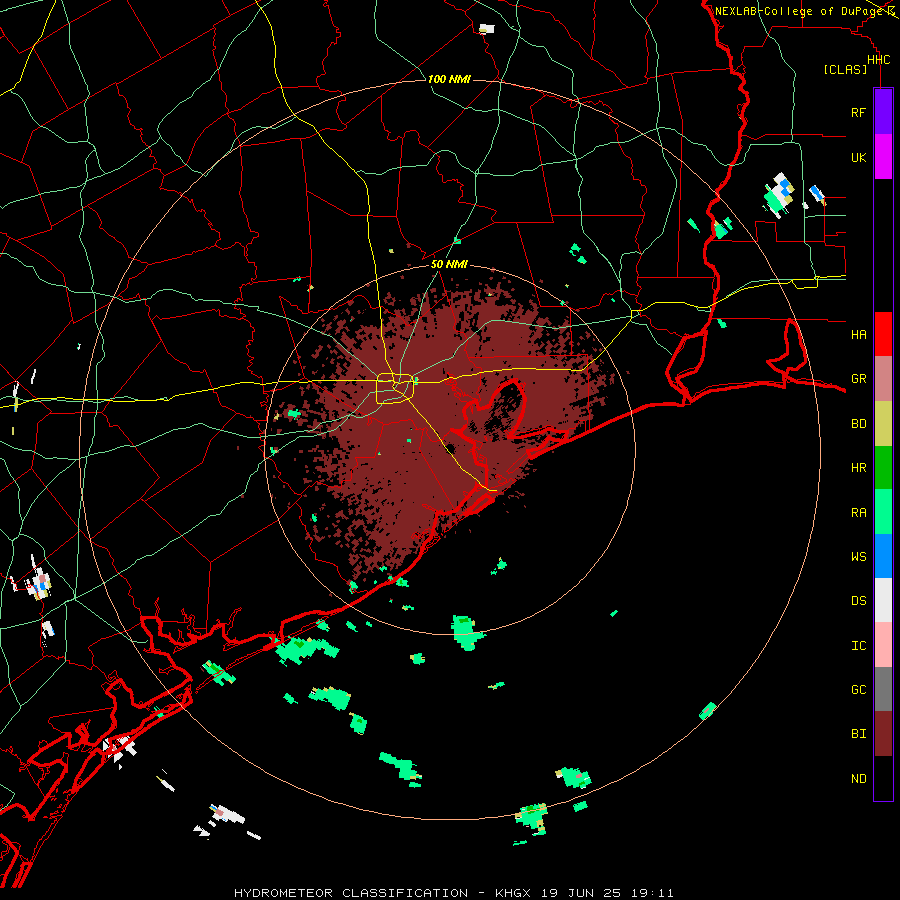Screen dimensions: 900x900
Task: Click the WS legend label
Action: click(x=858, y=556)
